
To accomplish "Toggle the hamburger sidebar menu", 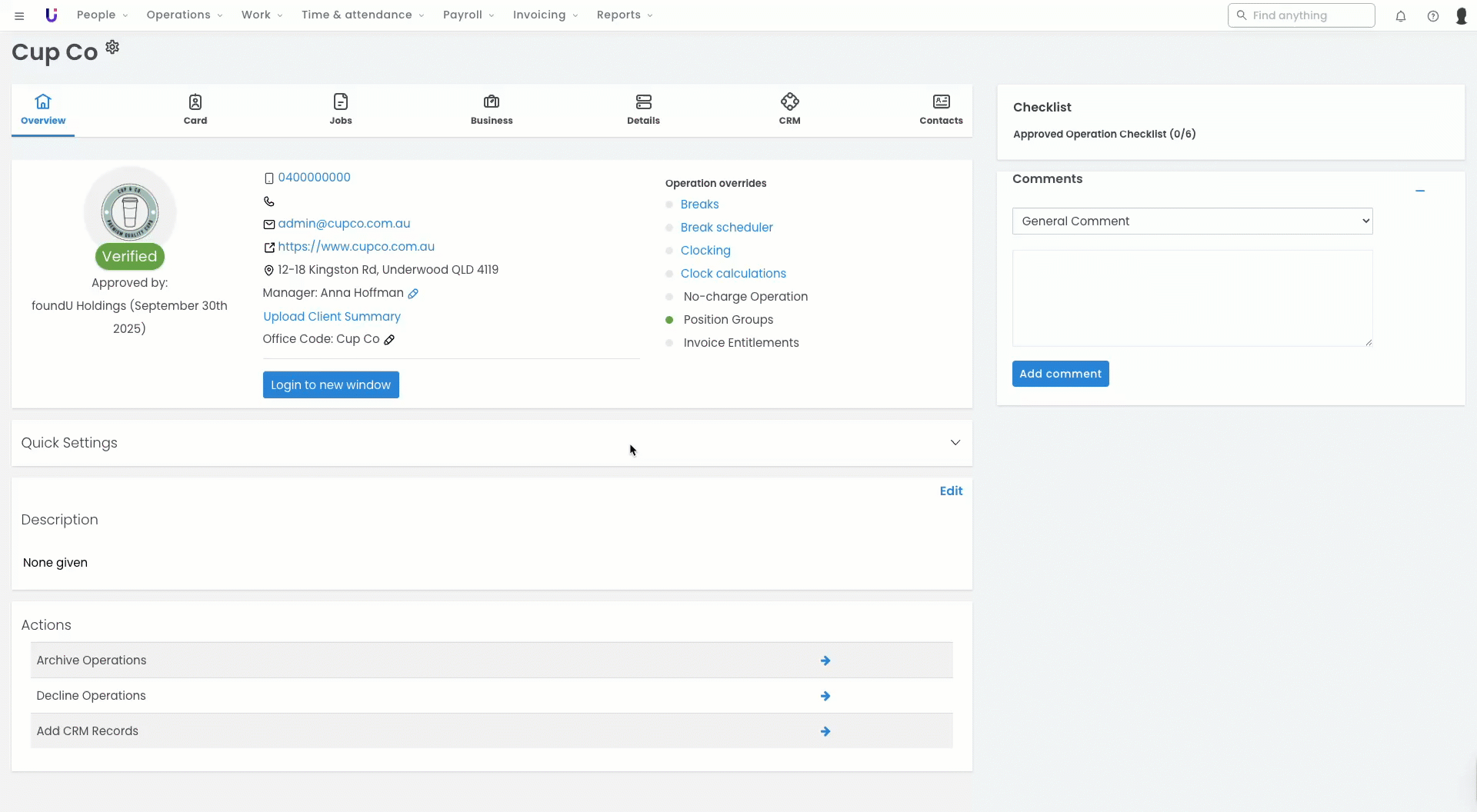I will (x=19, y=16).
